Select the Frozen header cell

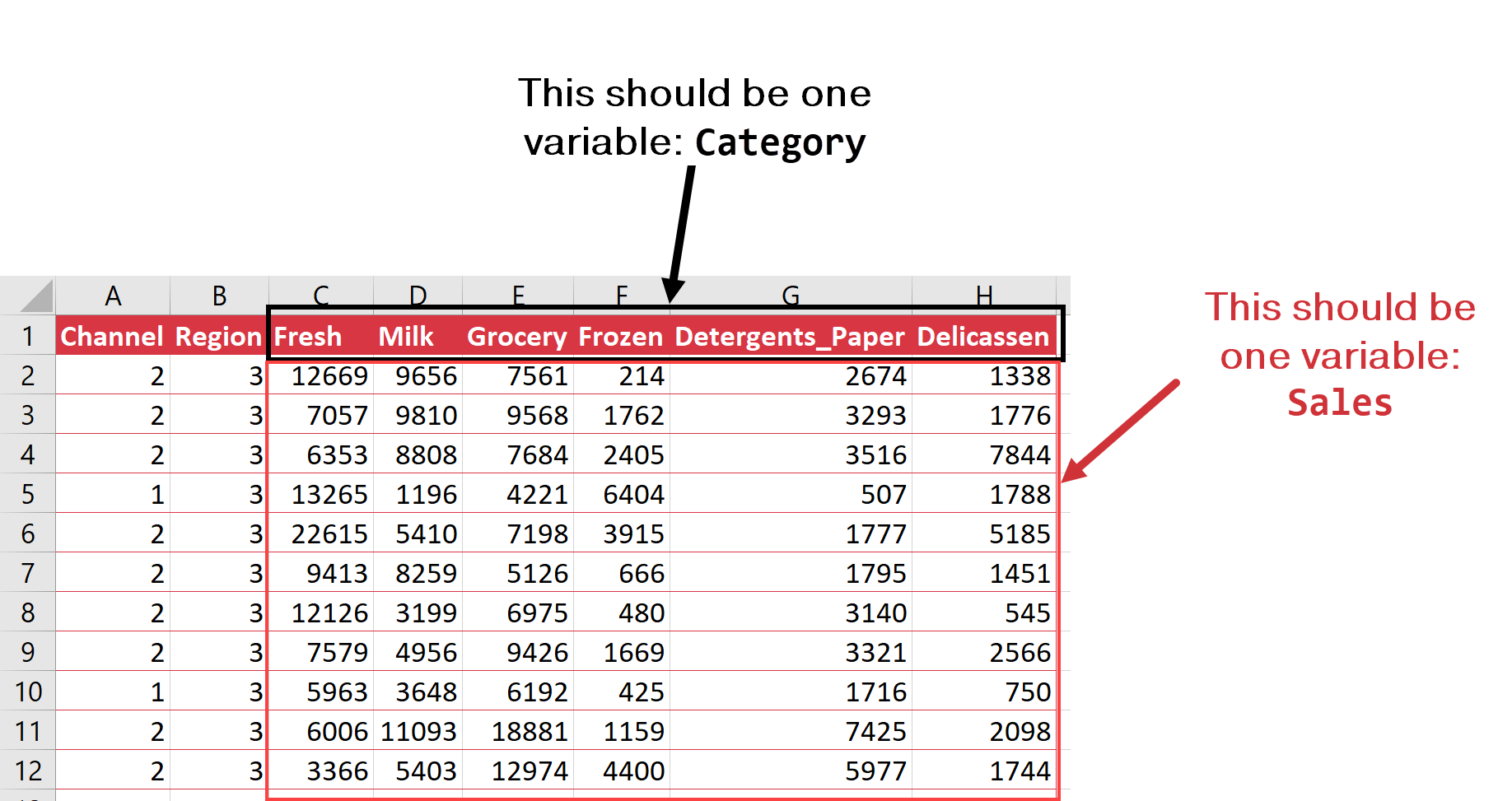(621, 336)
